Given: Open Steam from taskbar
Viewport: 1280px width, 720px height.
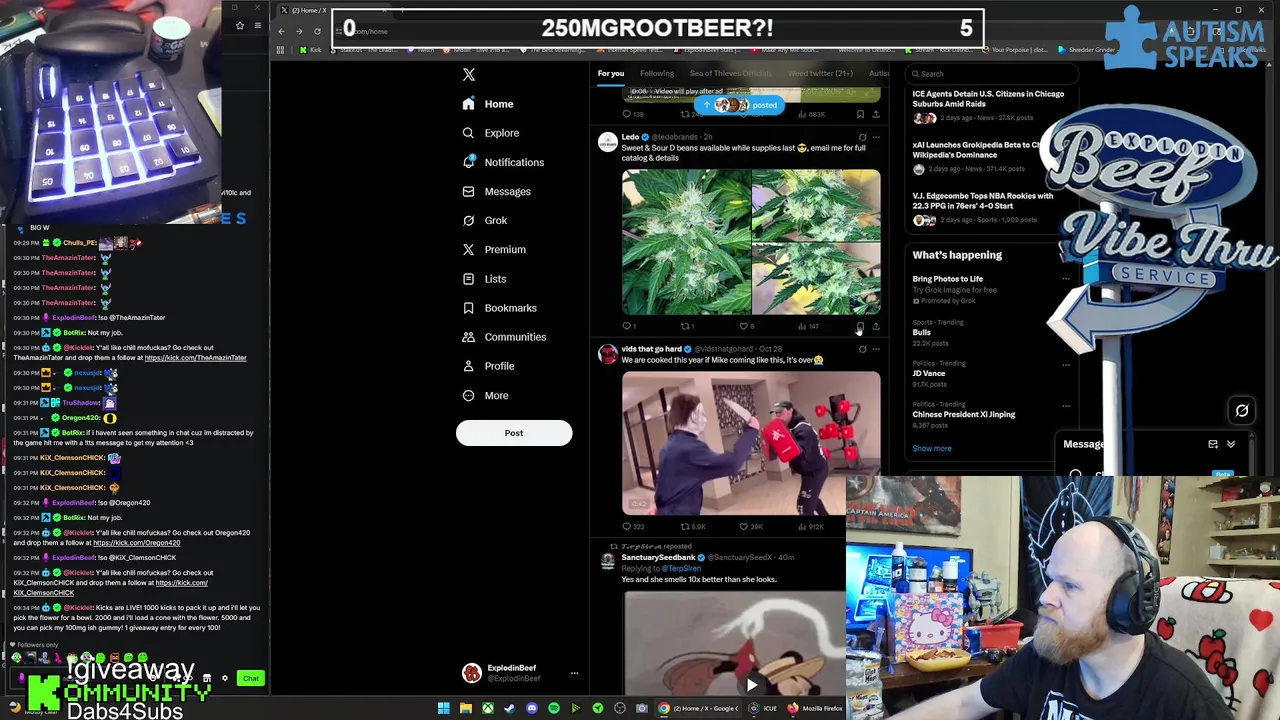Looking at the screenshot, I should click(509, 709).
